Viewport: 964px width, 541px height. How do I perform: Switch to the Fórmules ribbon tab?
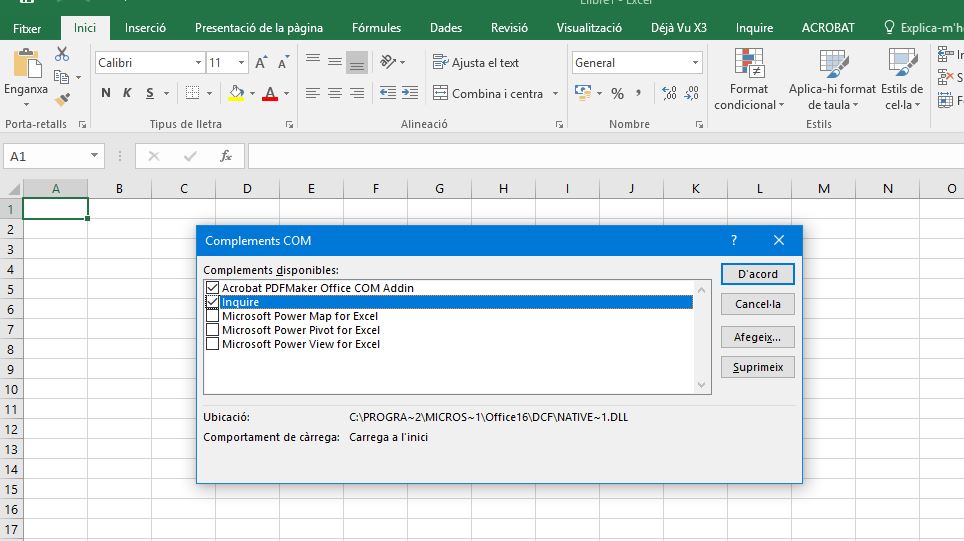pos(376,28)
